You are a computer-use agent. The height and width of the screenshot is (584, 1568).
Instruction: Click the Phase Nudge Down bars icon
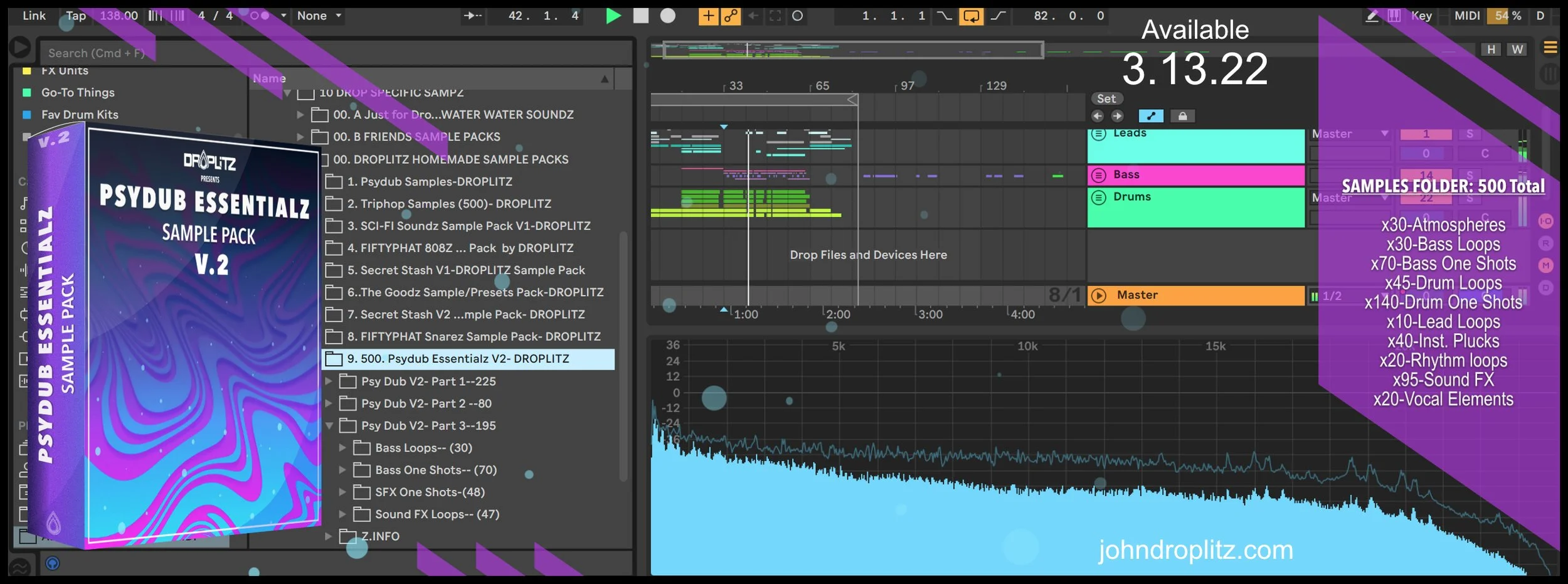[x=155, y=16]
